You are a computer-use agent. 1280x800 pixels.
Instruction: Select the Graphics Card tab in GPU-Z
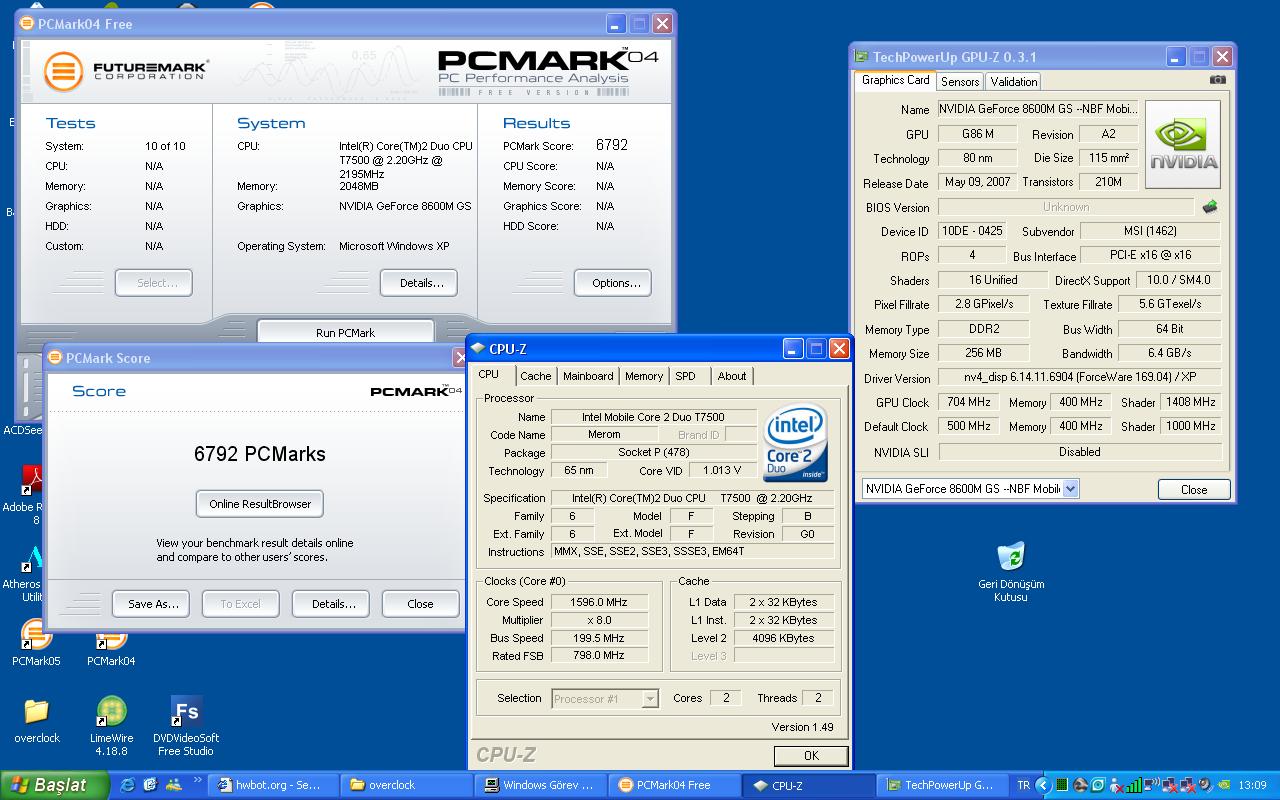coord(895,80)
